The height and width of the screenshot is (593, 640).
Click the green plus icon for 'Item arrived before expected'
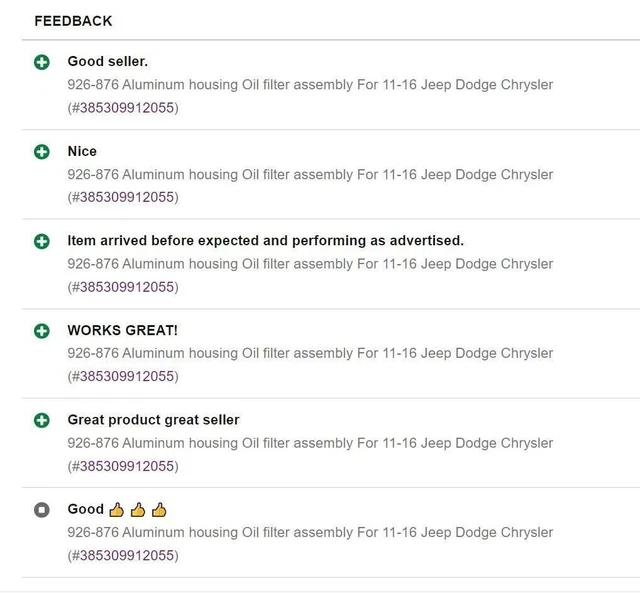click(42, 241)
